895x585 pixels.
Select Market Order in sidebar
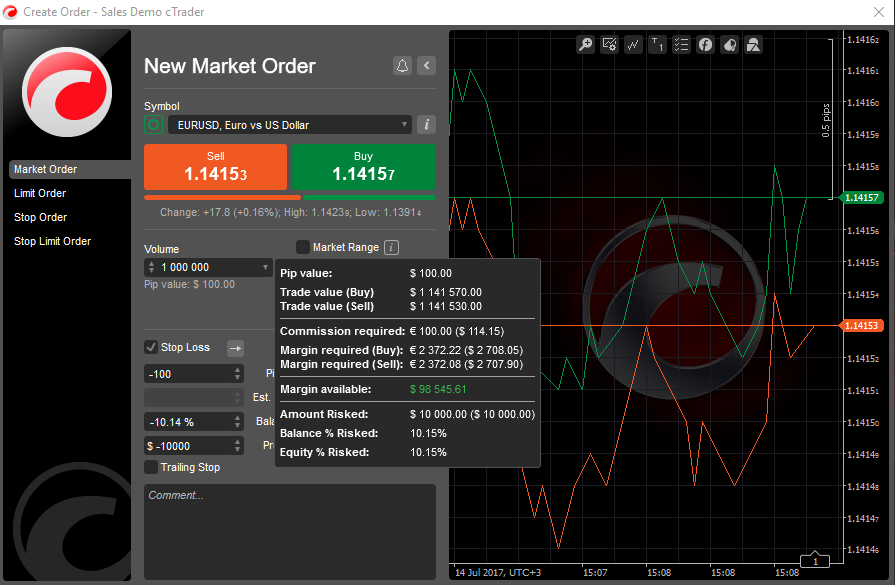tap(70, 170)
